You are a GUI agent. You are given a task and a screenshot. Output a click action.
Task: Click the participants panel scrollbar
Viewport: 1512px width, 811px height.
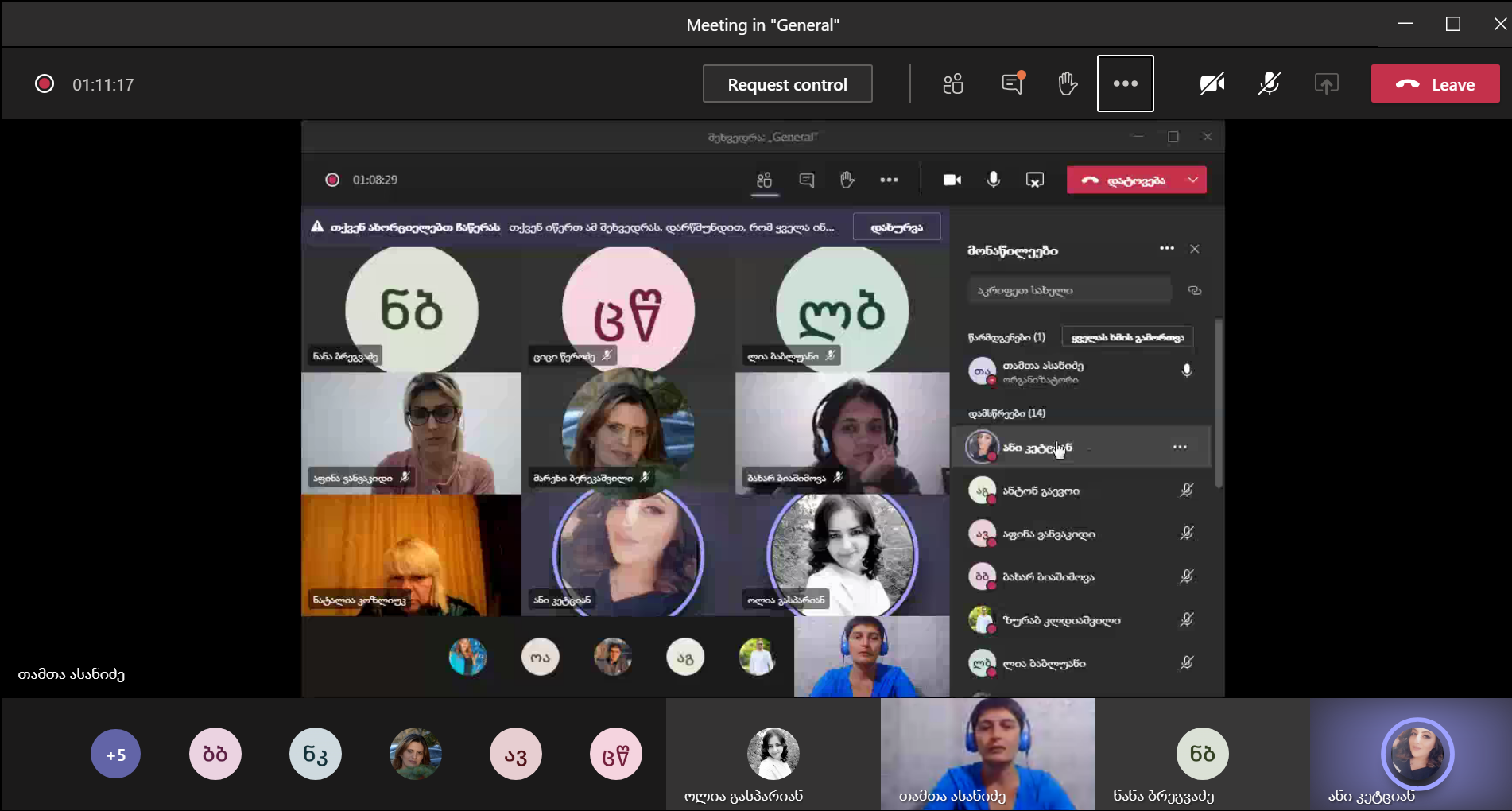click(x=1219, y=403)
